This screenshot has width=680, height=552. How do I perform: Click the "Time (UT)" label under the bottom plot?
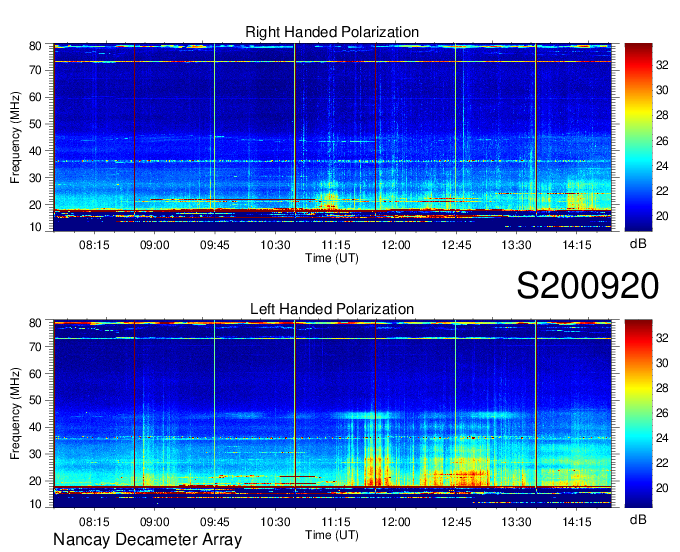[332, 535]
